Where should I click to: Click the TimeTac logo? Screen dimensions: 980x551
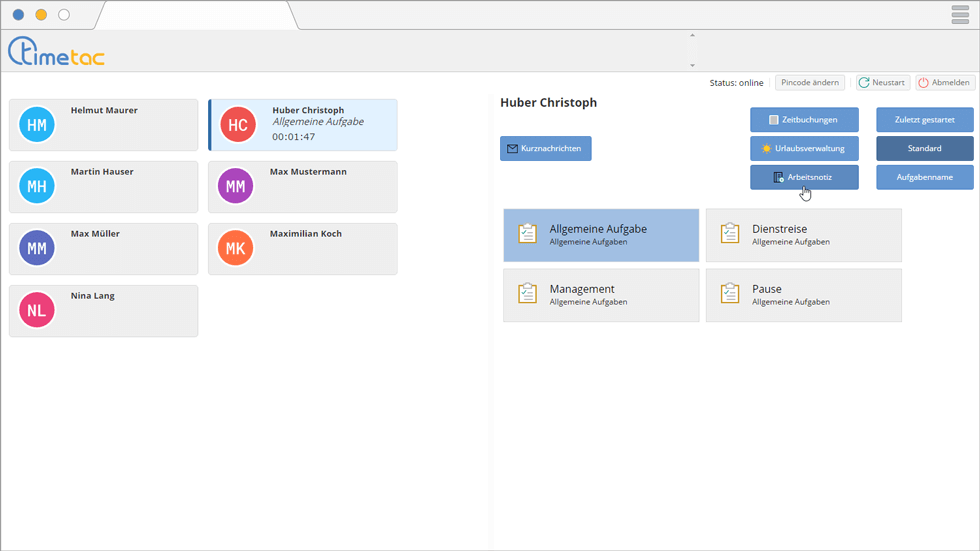tap(56, 51)
